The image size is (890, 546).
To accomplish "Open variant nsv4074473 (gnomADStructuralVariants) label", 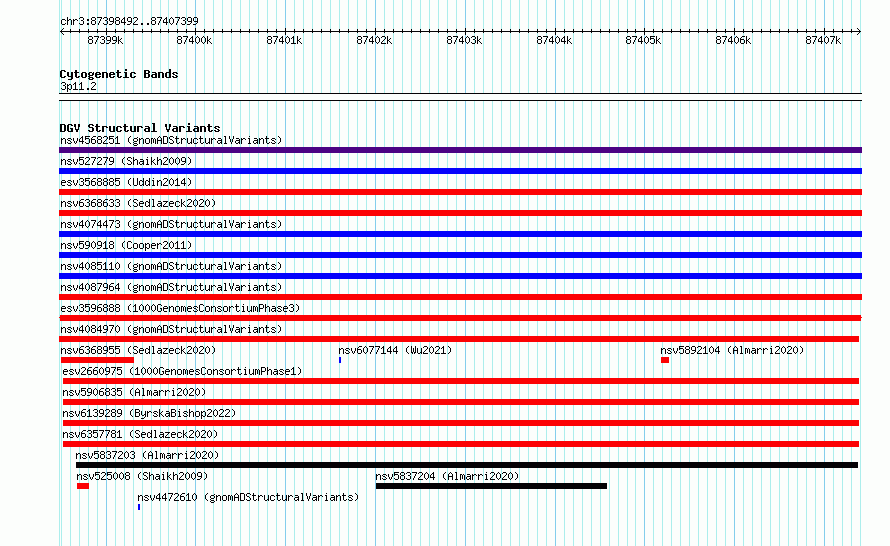I will (171, 224).
